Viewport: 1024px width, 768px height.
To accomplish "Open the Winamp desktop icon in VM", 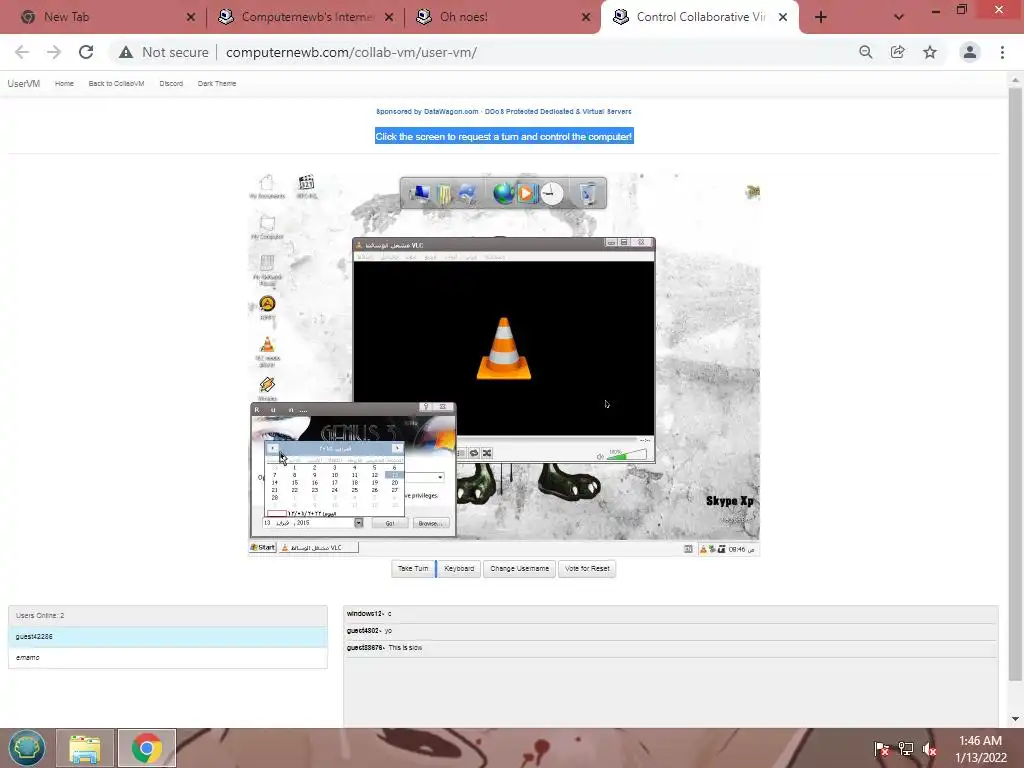I will (x=267, y=389).
